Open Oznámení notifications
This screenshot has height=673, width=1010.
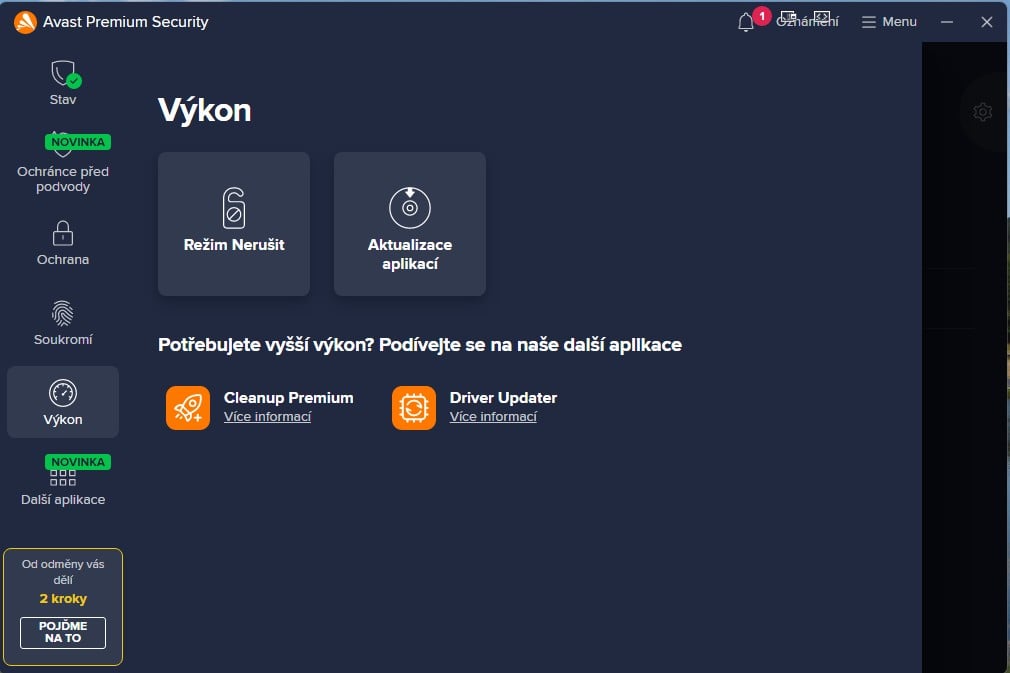point(806,21)
